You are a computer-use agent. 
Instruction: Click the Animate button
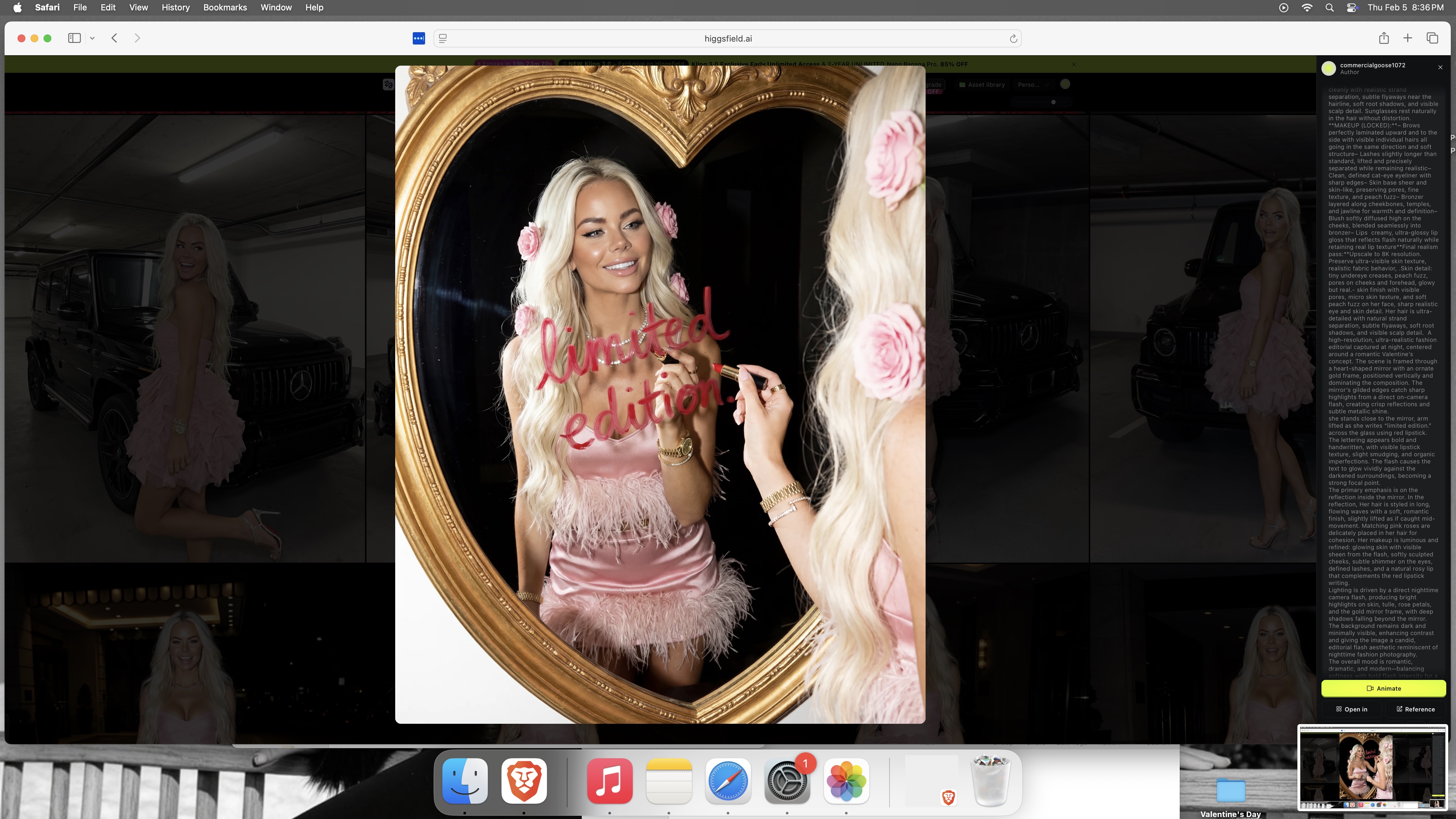click(1383, 688)
